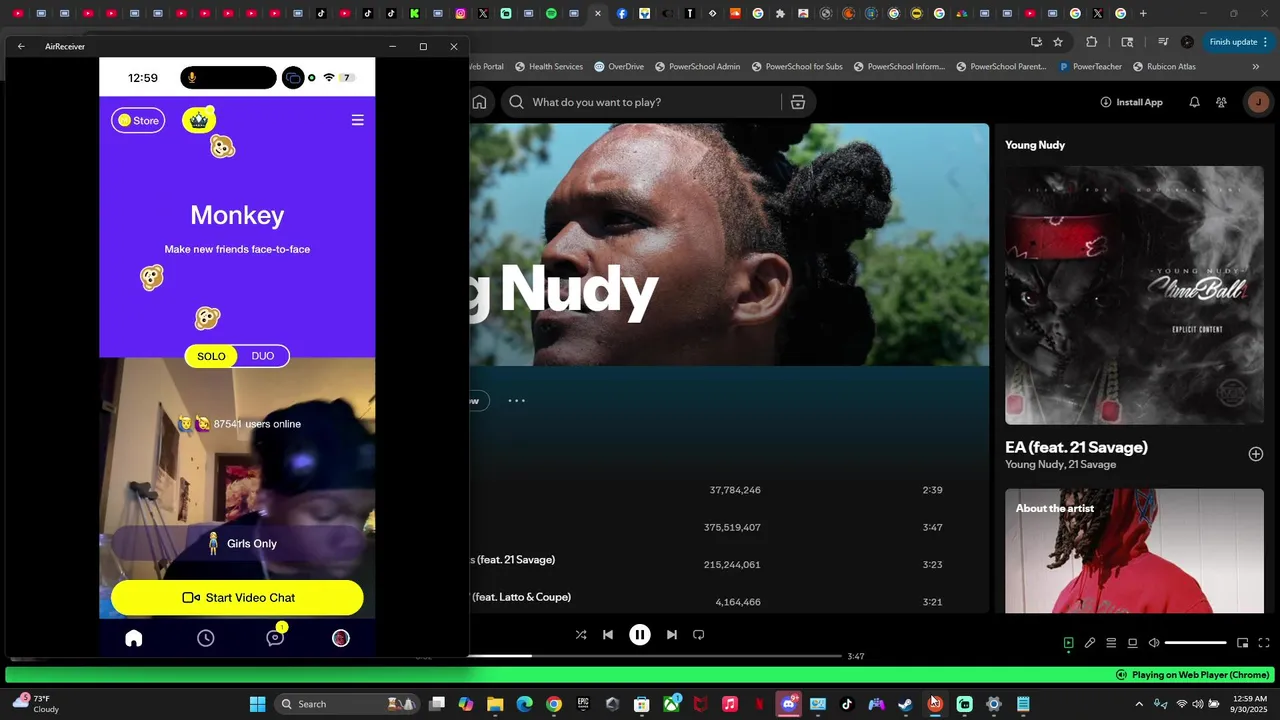The image size is (1280, 720).
Task: Open connect to a device icon
Action: click(x=1132, y=643)
